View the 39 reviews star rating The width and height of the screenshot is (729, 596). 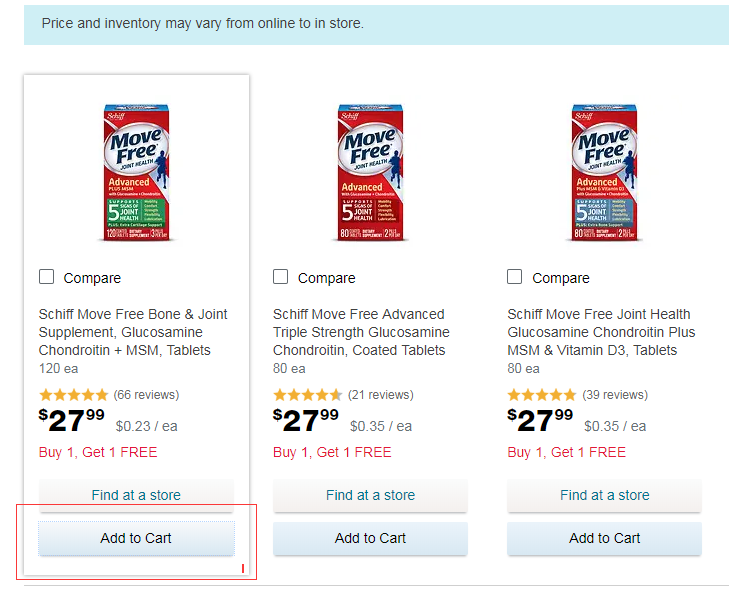[x=542, y=395]
